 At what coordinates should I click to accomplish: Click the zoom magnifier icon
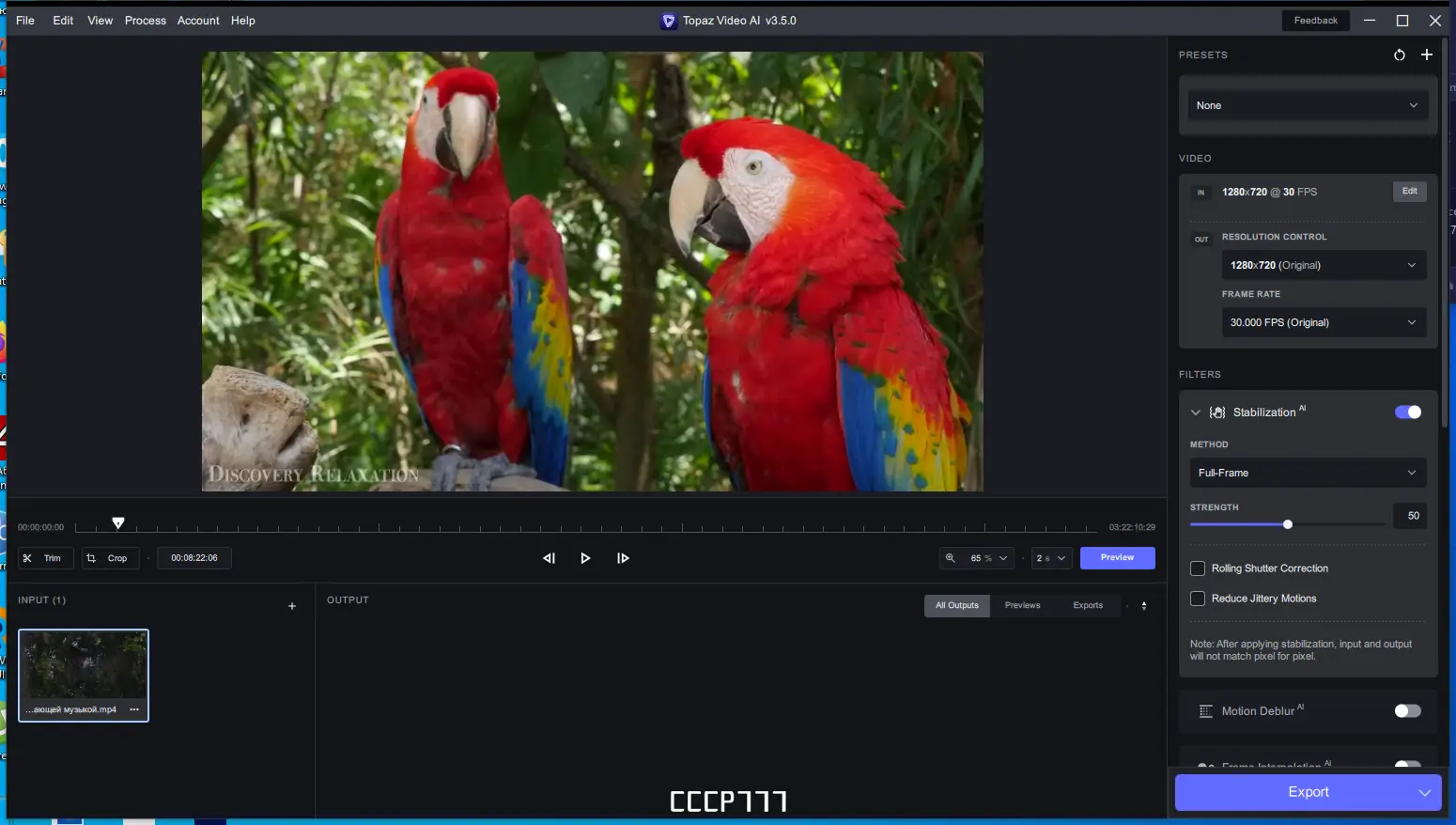pyautogui.click(x=951, y=557)
